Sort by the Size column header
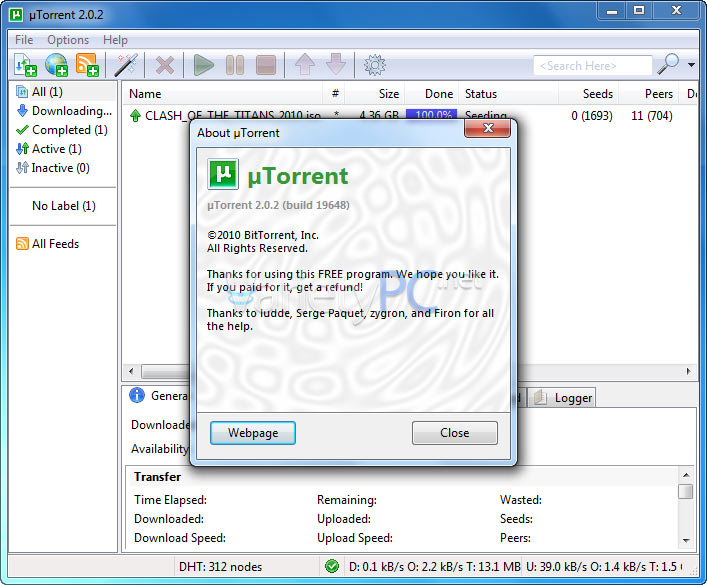Screen dimensions: 707x585 coord(375,94)
